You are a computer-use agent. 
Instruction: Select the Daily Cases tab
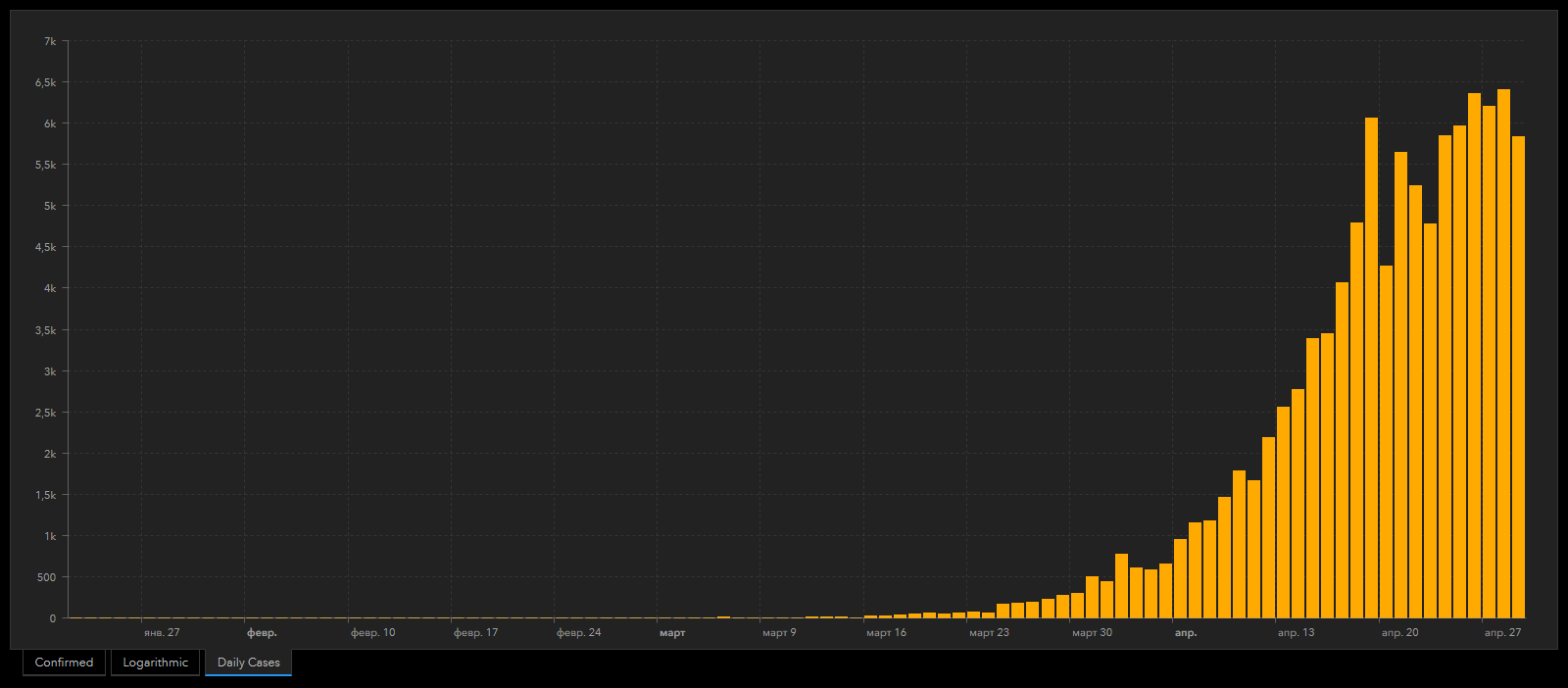(248, 663)
